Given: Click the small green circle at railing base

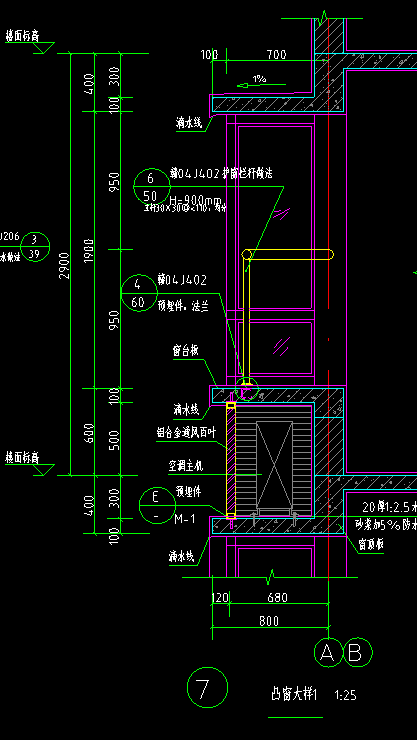Looking at the screenshot, I should pyautogui.click(x=247, y=389).
